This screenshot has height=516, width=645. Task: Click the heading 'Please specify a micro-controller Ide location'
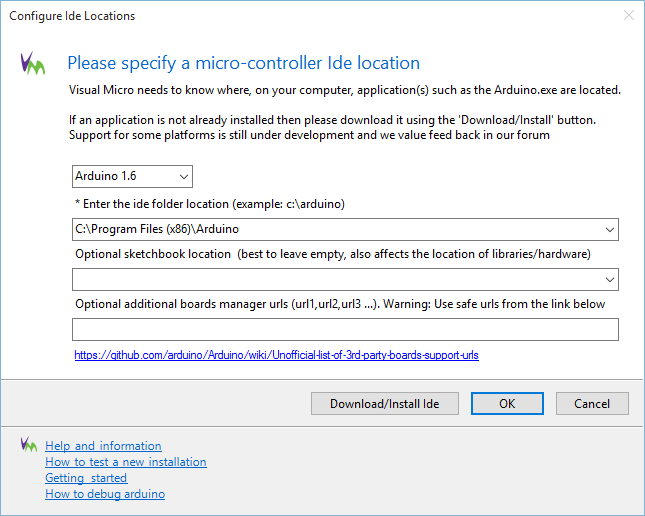[x=244, y=63]
